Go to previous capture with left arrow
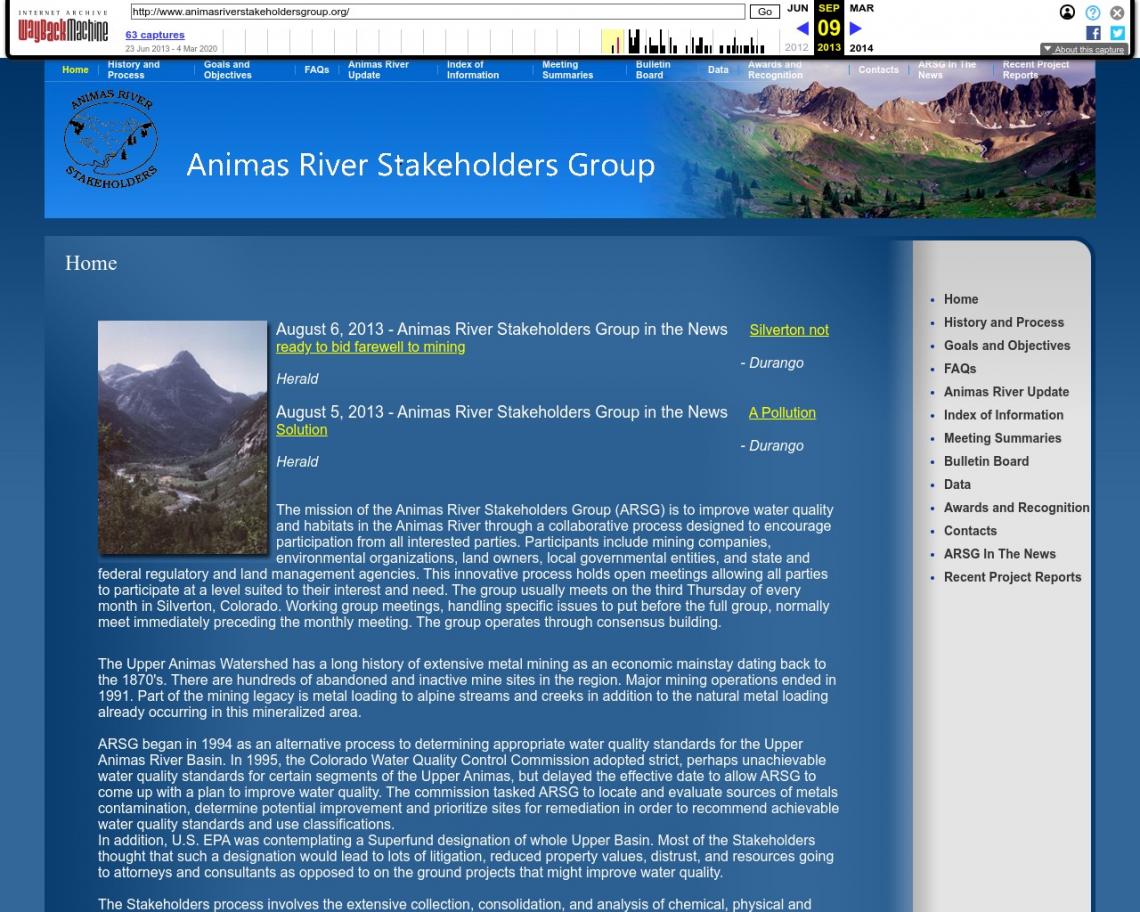This screenshot has width=1140, height=912. coord(802,28)
